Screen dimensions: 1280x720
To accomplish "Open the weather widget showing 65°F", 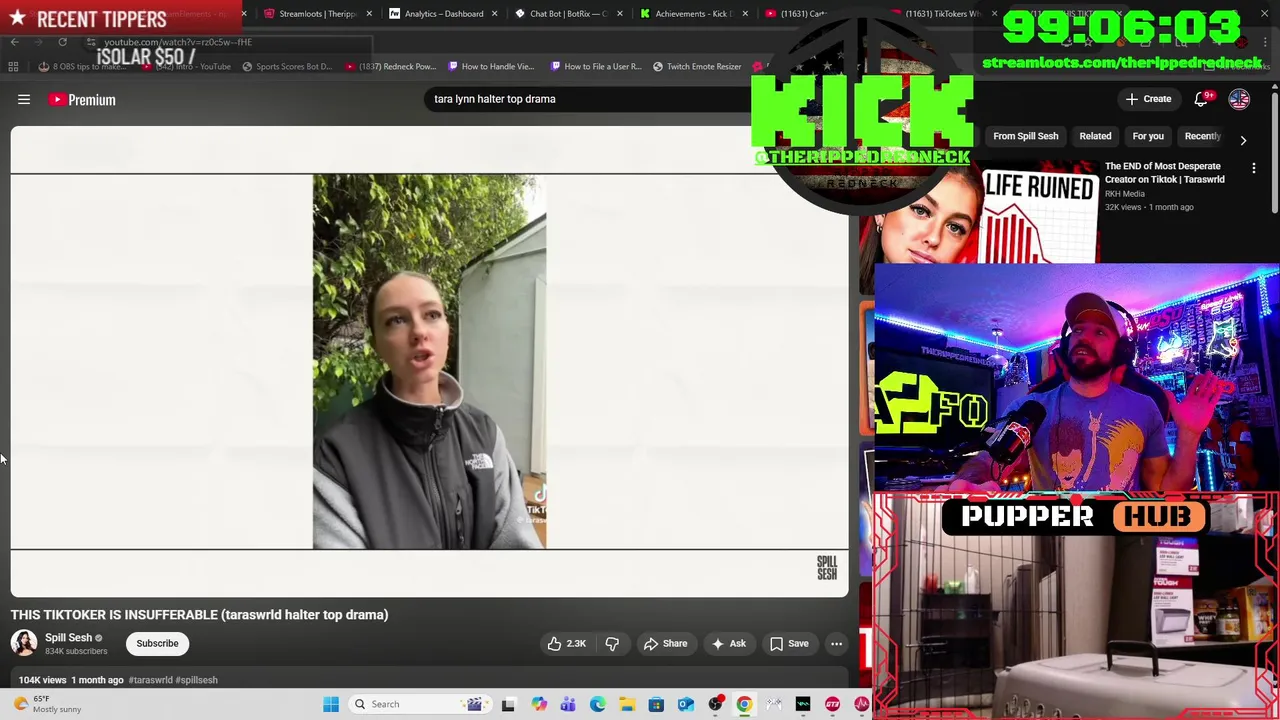I will click(48, 704).
